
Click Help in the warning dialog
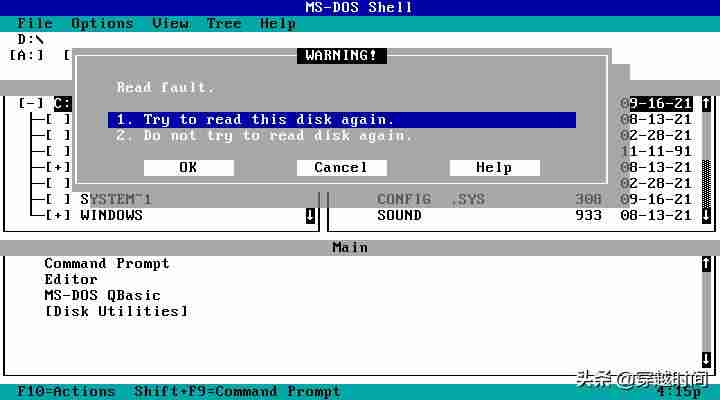point(495,168)
